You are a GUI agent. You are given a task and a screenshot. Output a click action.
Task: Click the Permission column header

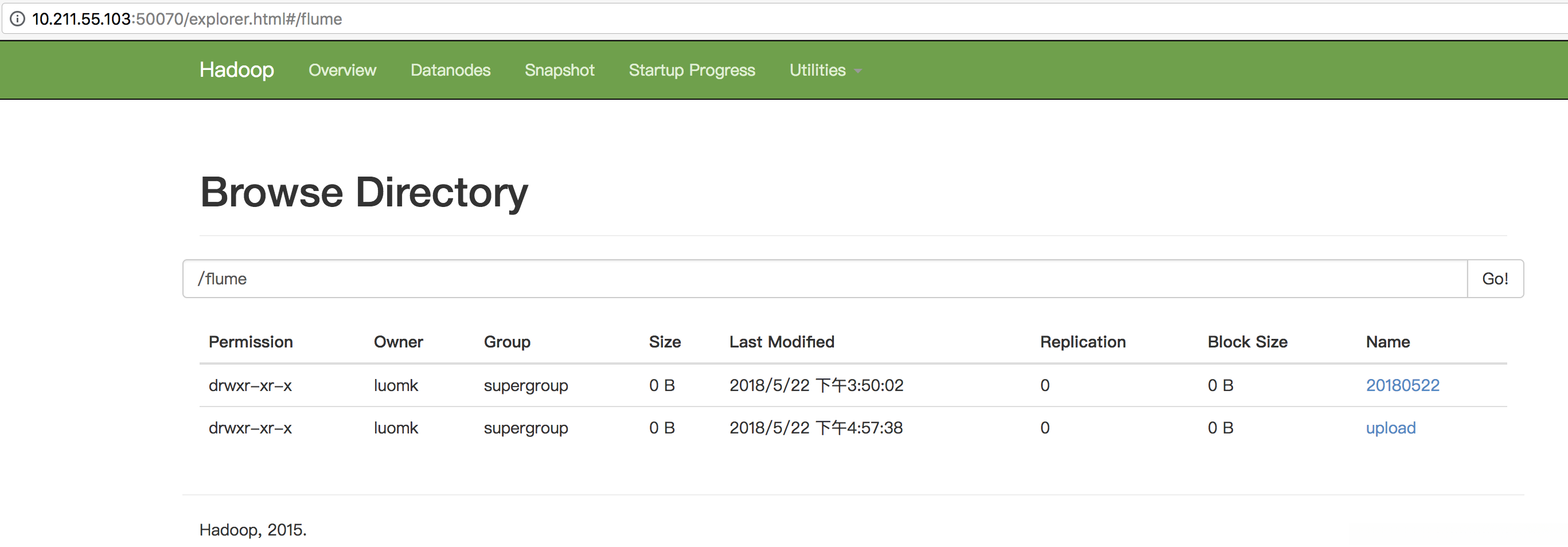click(x=251, y=342)
